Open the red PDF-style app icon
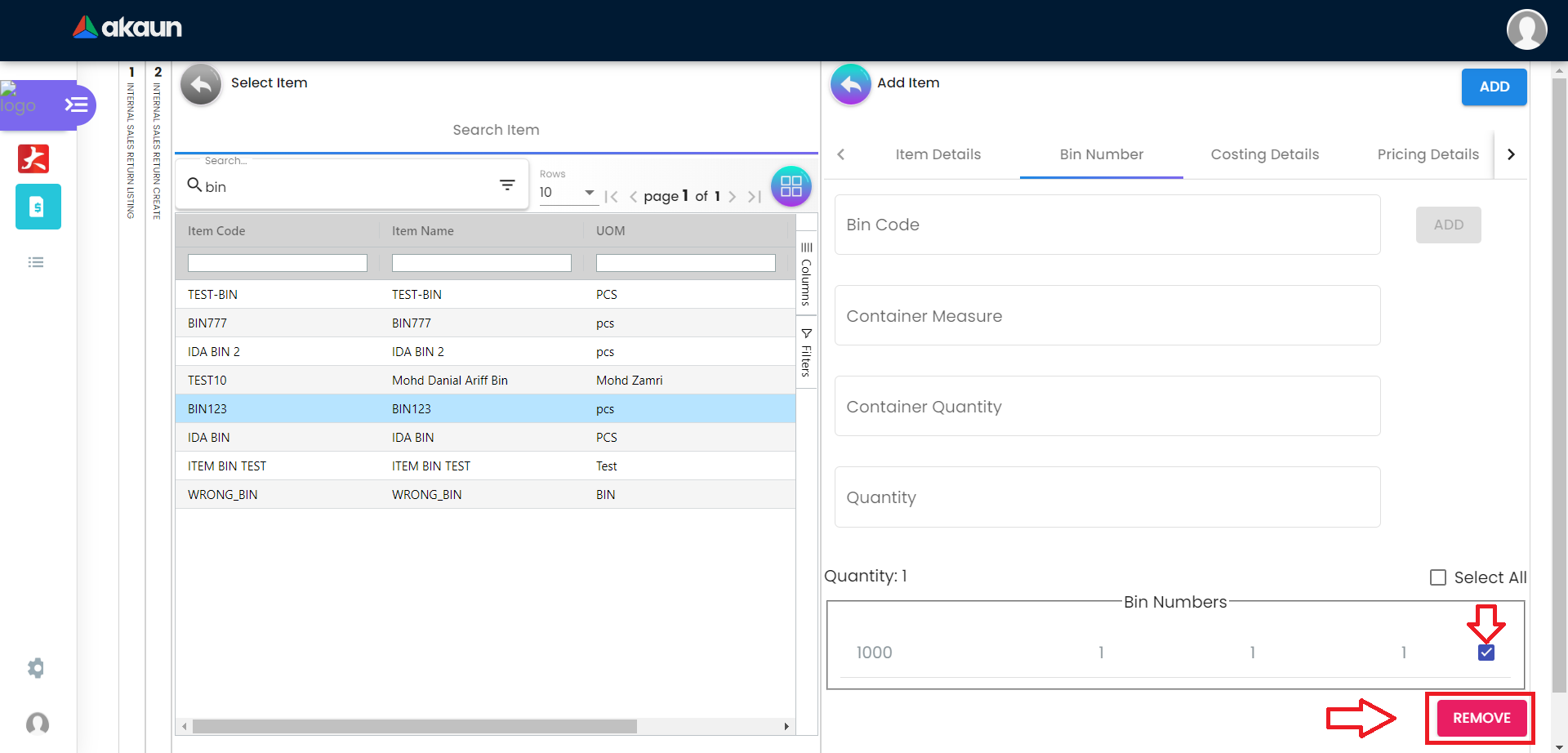This screenshot has width=1568, height=753. [33, 158]
